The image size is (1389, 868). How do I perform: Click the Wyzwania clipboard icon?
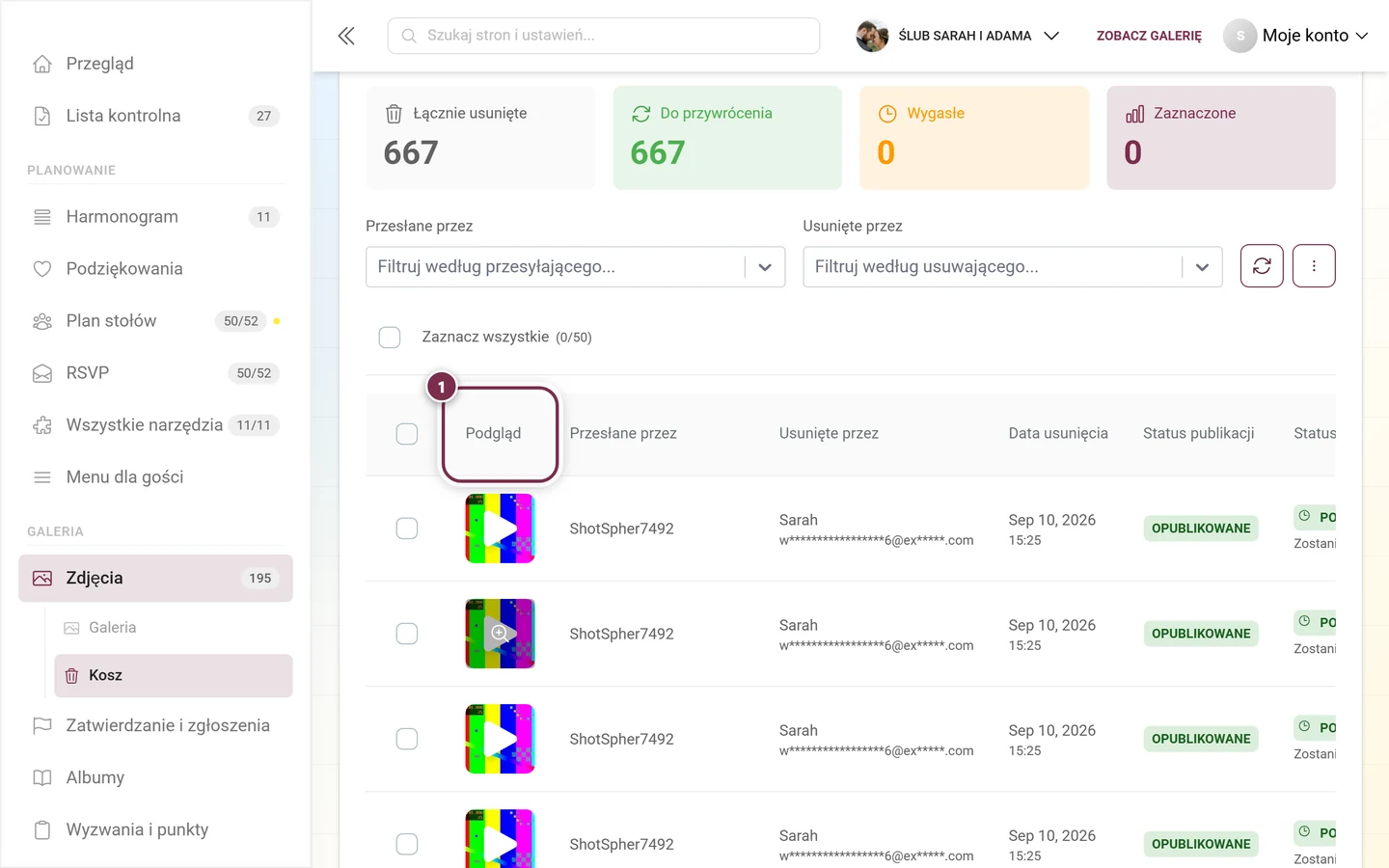[42, 829]
